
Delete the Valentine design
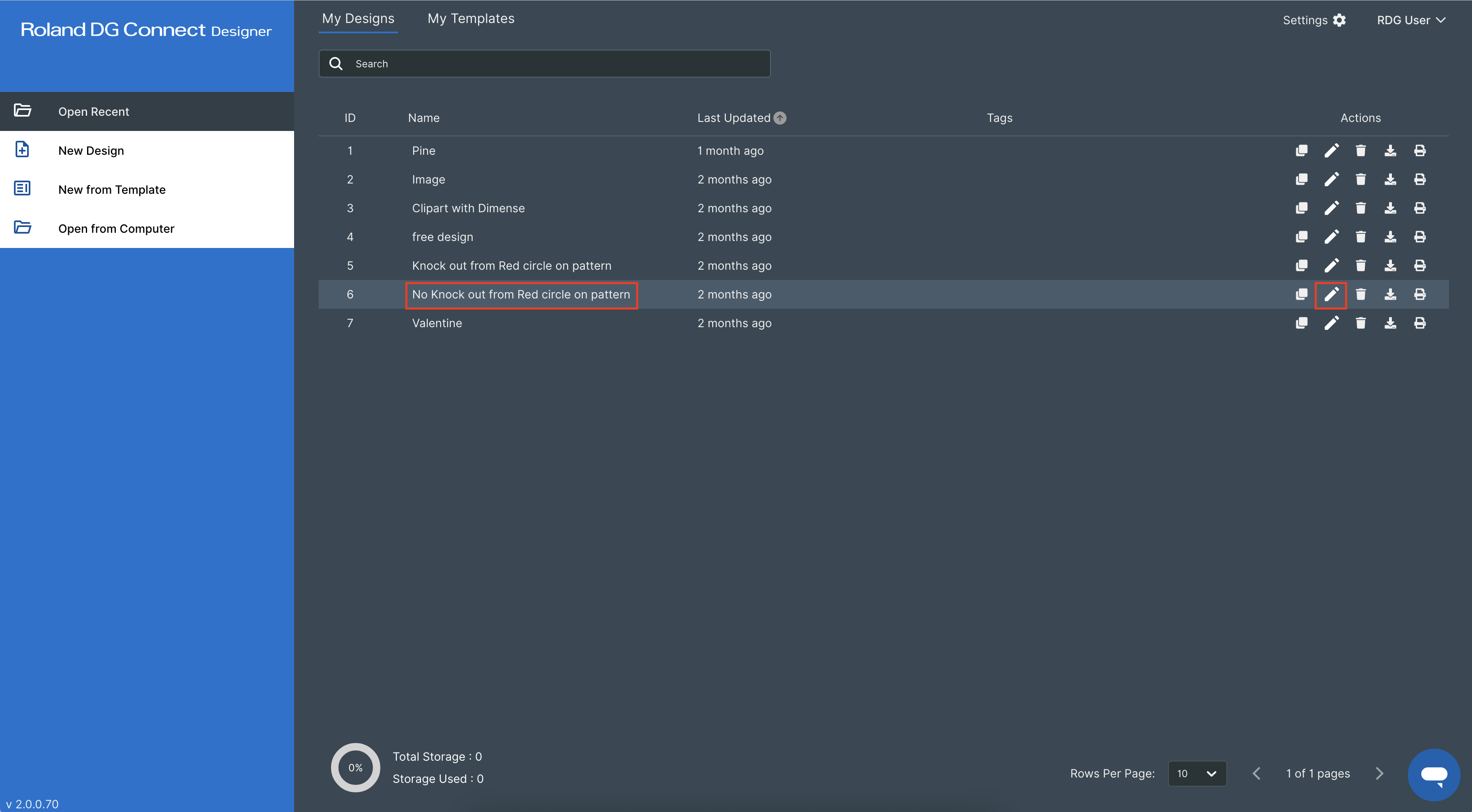(x=1361, y=323)
